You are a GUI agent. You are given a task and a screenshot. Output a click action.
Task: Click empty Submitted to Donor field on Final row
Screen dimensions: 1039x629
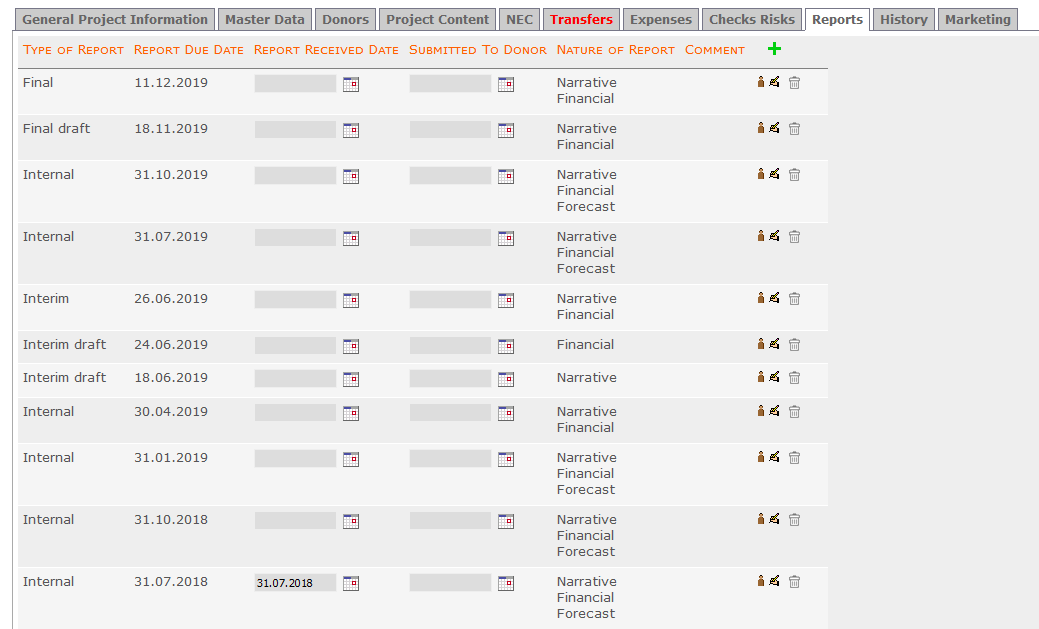coord(448,84)
